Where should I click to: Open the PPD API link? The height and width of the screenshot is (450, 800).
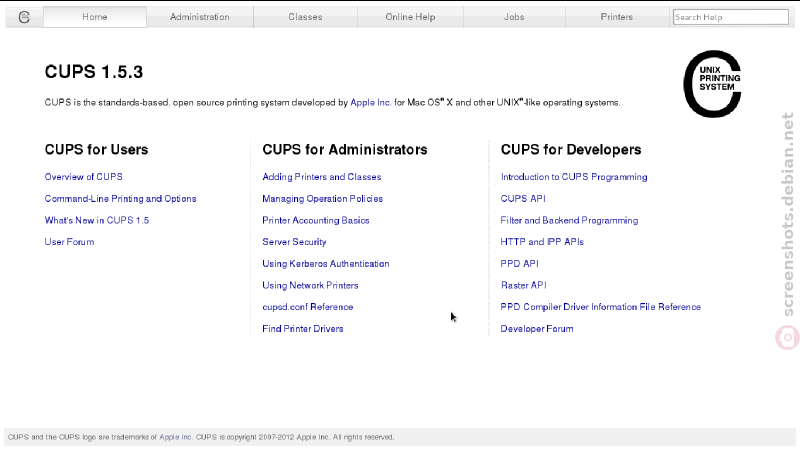tap(519, 264)
